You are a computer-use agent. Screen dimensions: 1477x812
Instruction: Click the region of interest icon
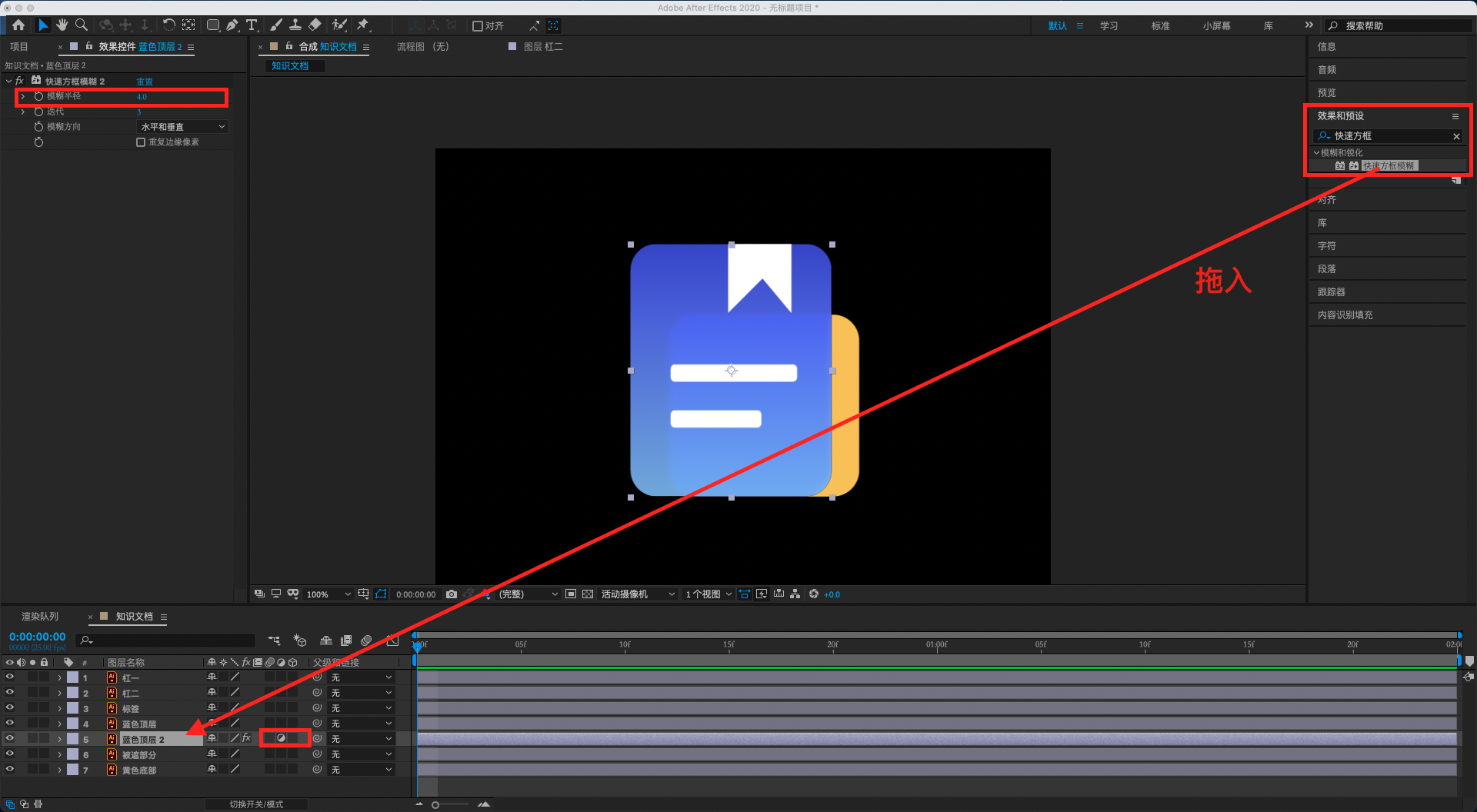click(571, 594)
